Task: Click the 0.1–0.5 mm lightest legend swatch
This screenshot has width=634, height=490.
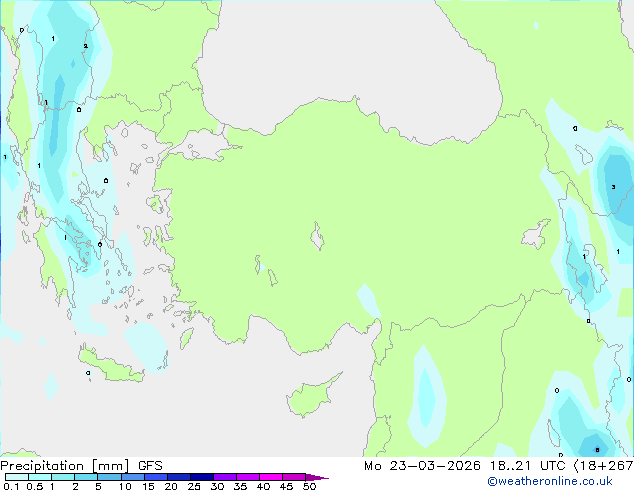Action: coord(17,477)
